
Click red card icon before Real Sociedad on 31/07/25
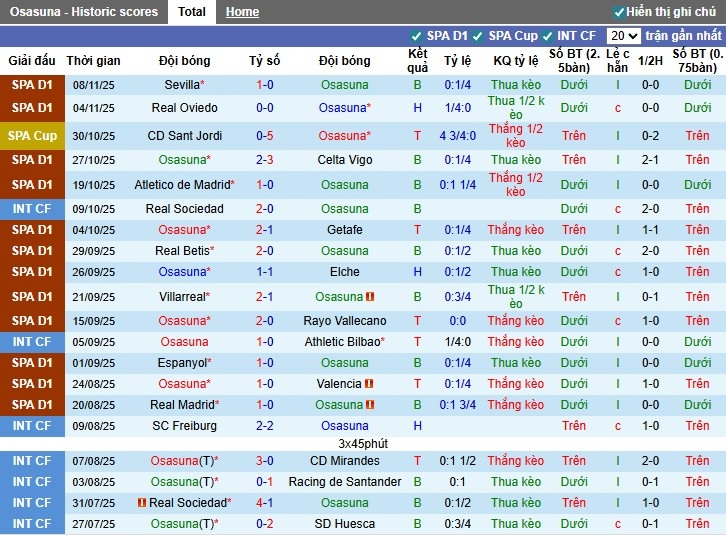(143, 503)
